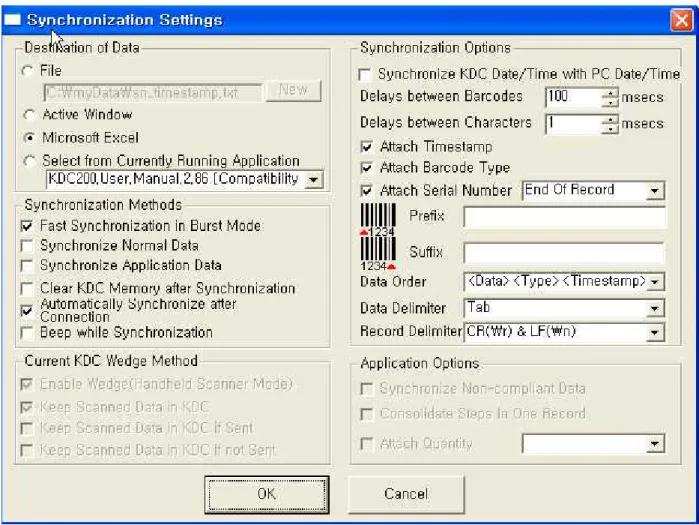699x525 pixels.
Task: Expand the Record Delimiter dropdown
Action: (654, 332)
